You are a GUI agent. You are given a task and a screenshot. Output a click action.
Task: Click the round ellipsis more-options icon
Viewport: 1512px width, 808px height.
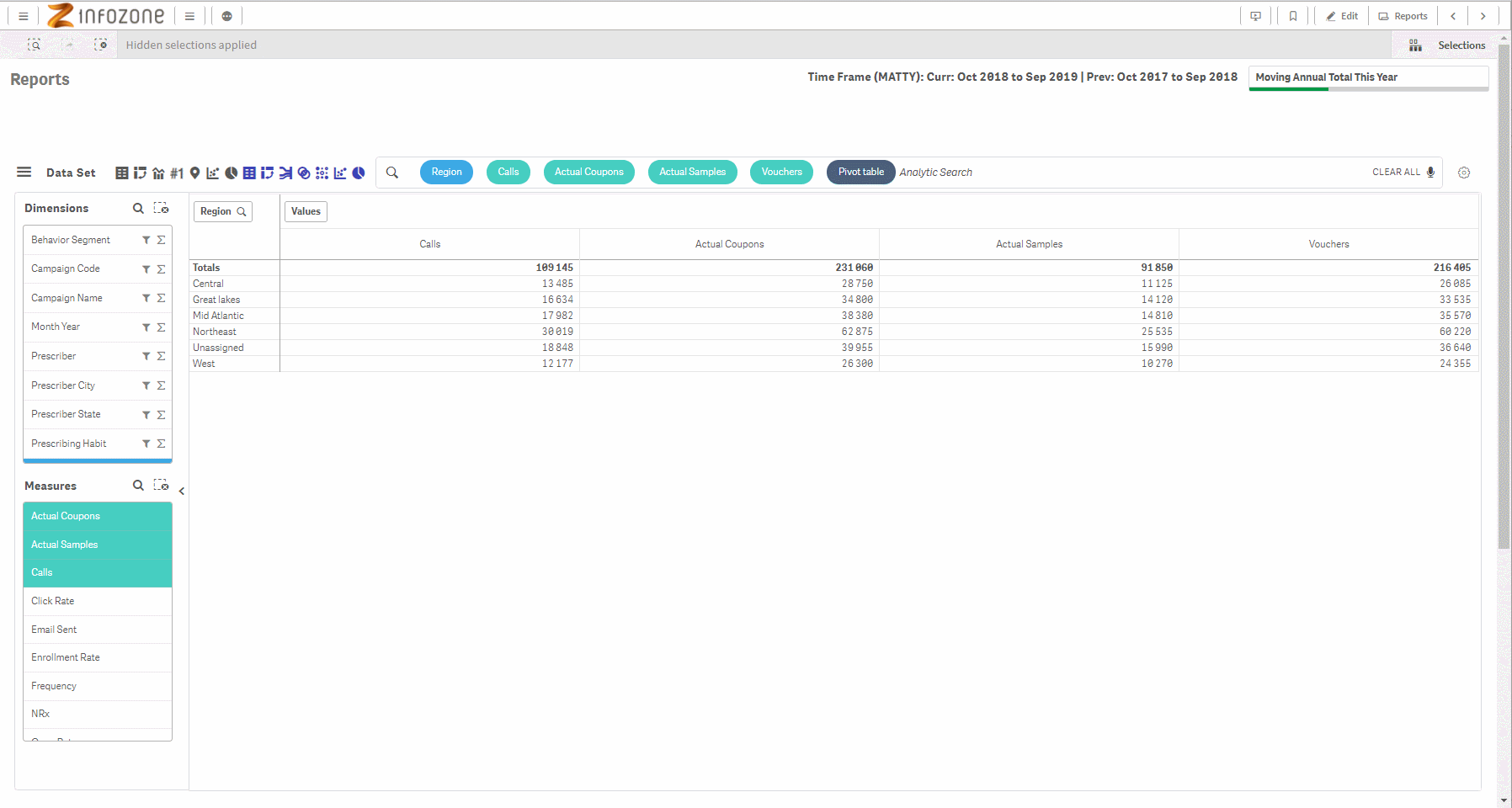click(x=226, y=16)
